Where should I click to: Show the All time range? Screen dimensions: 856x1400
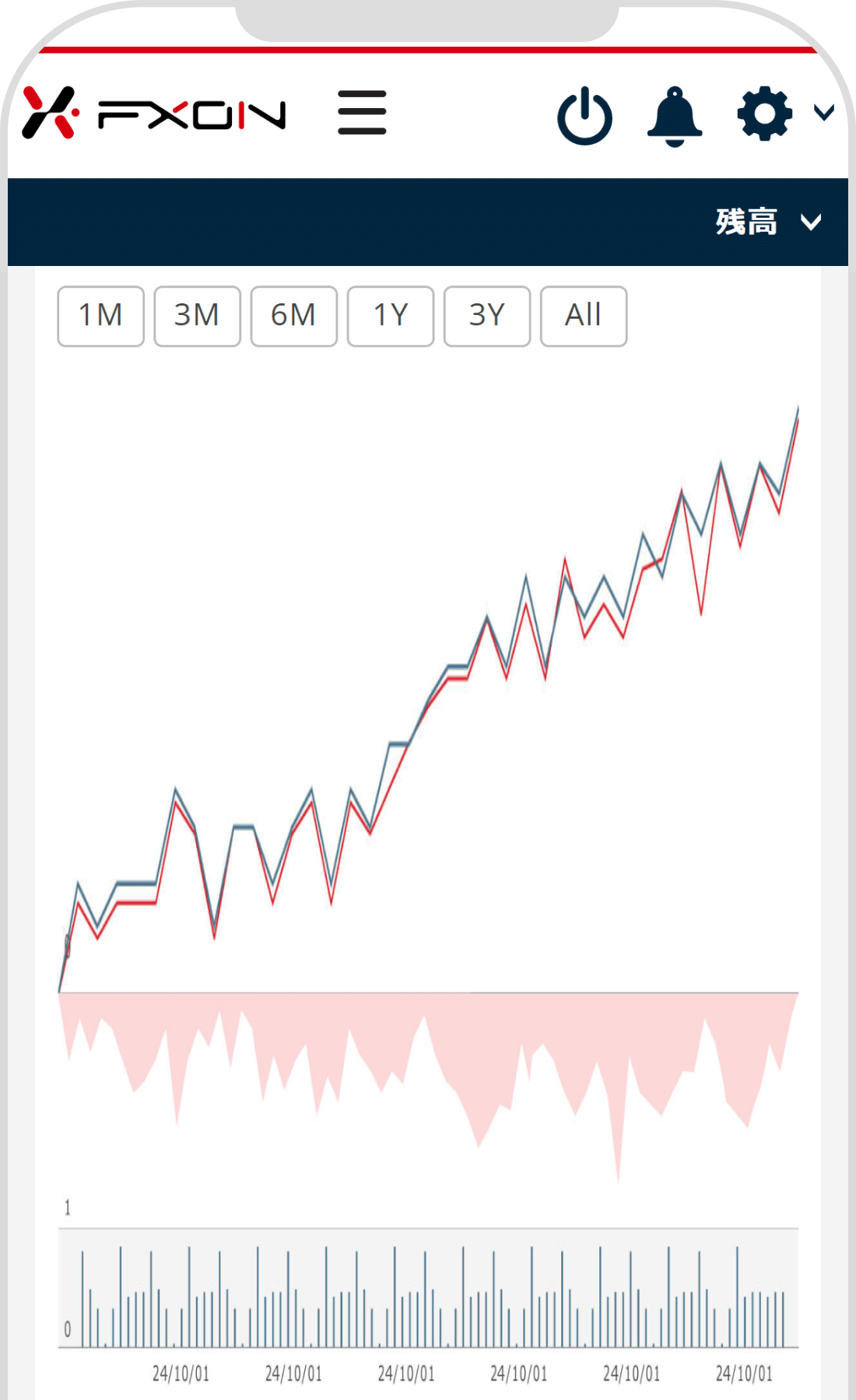[583, 316]
